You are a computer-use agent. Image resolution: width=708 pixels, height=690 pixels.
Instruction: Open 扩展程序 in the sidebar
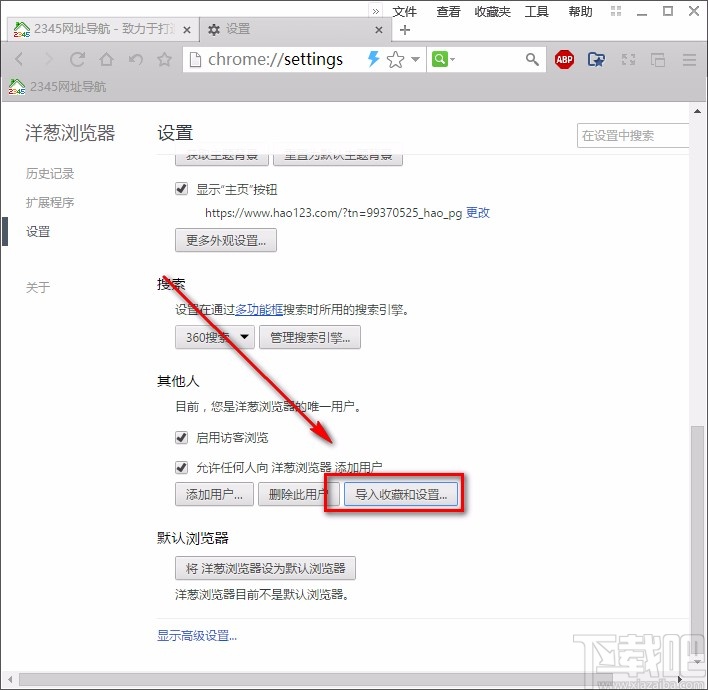click(x=50, y=202)
